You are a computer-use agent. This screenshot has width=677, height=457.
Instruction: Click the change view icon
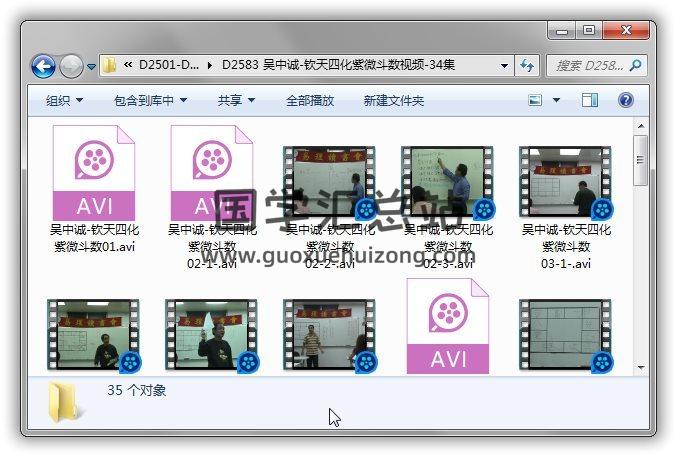point(535,100)
